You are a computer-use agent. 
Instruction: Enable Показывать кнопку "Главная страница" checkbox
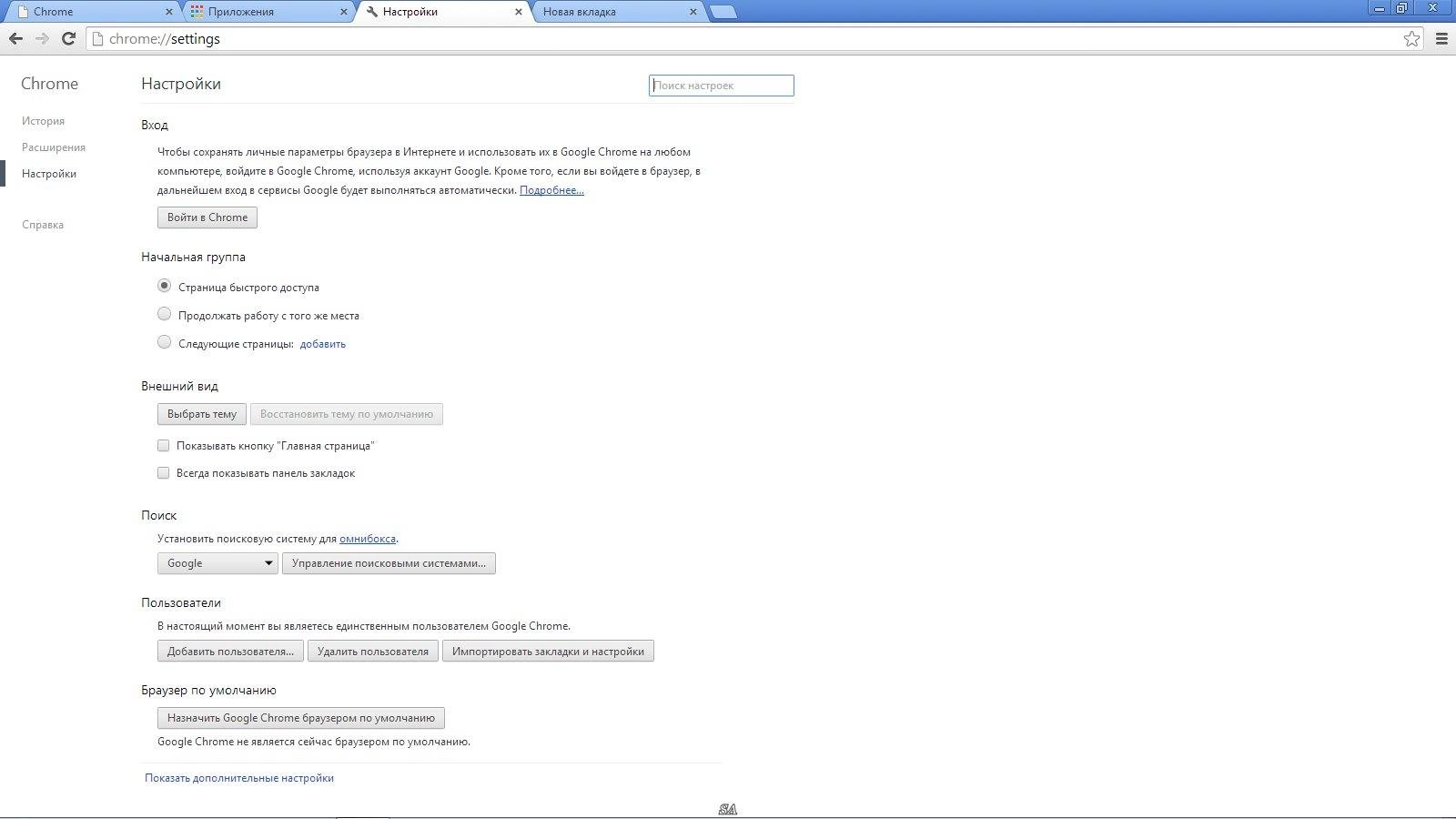(x=164, y=445)
